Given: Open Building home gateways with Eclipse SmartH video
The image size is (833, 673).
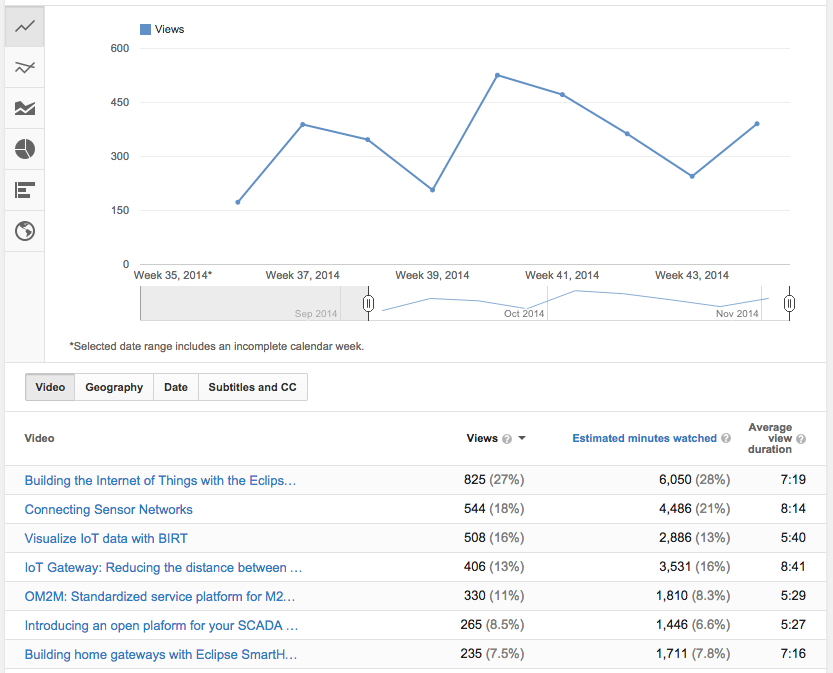Looking at the screenshot, I should (160, 654).
